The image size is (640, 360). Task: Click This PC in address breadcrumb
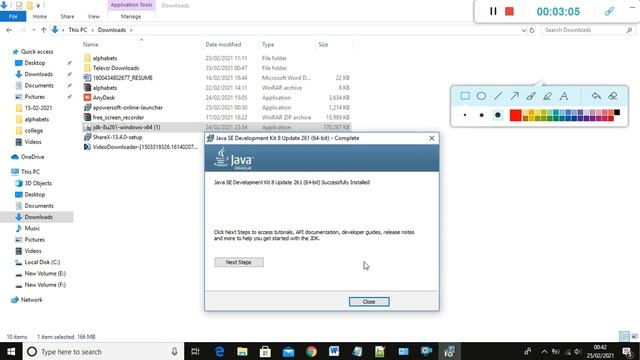tap(78, 30)
